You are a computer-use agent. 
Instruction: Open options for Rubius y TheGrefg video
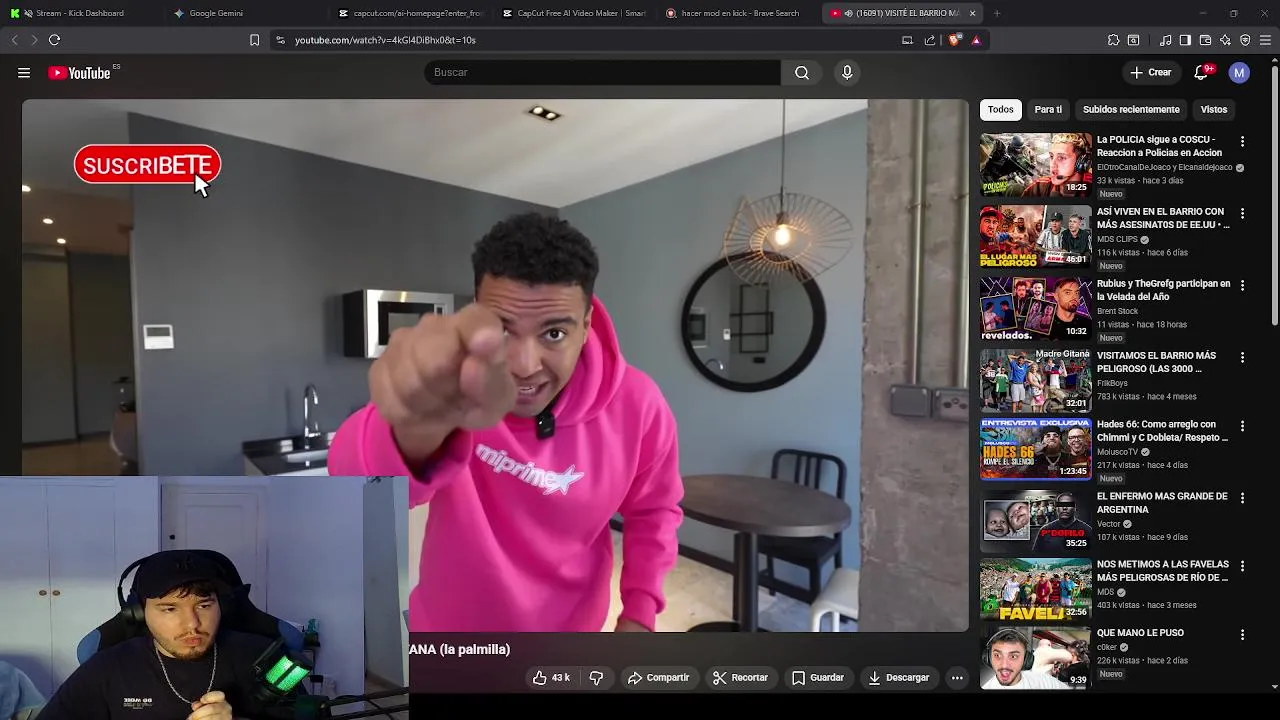1242,286
